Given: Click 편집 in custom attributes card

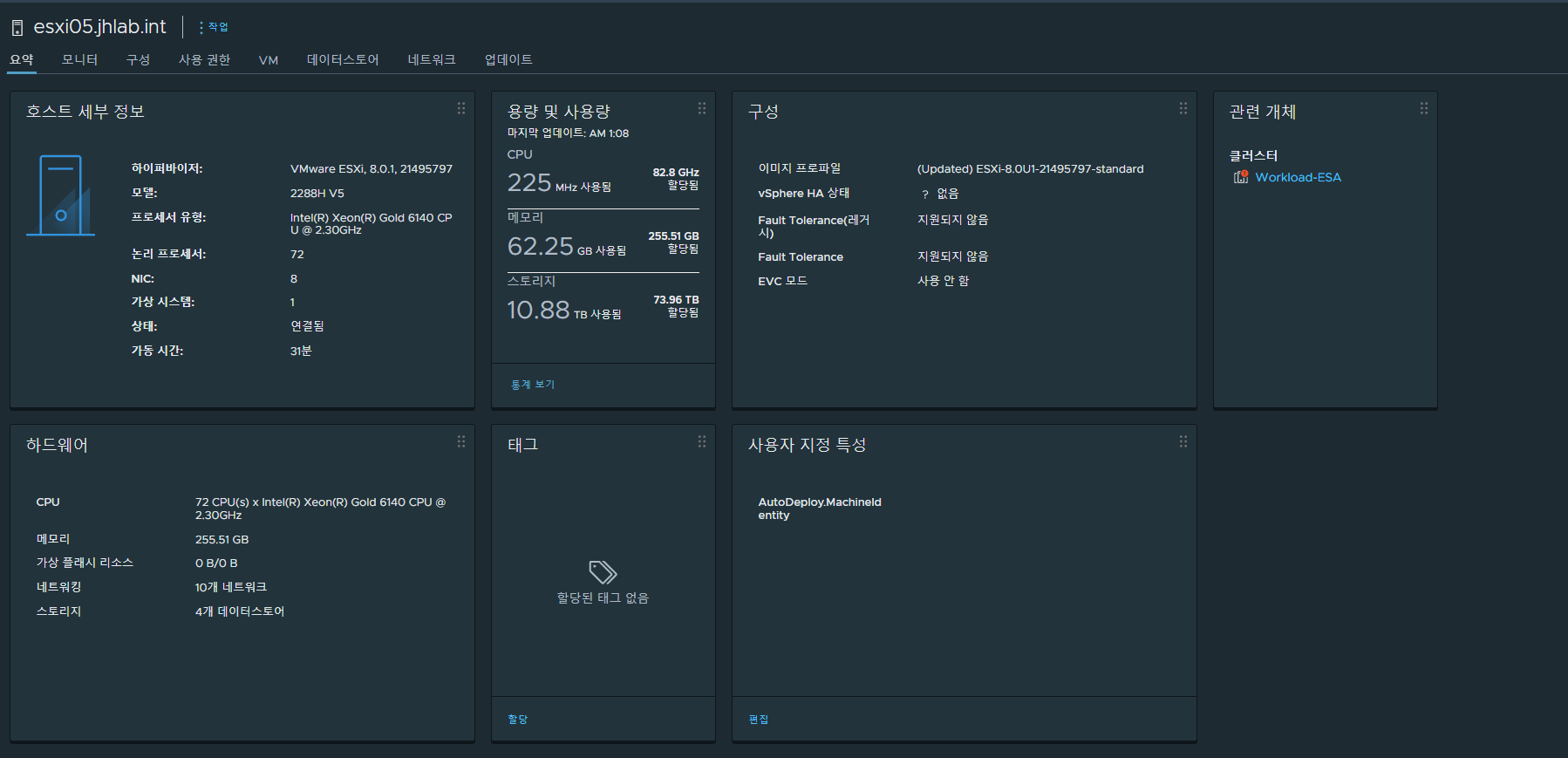Looking at the screenshot, I should point(759,720).
